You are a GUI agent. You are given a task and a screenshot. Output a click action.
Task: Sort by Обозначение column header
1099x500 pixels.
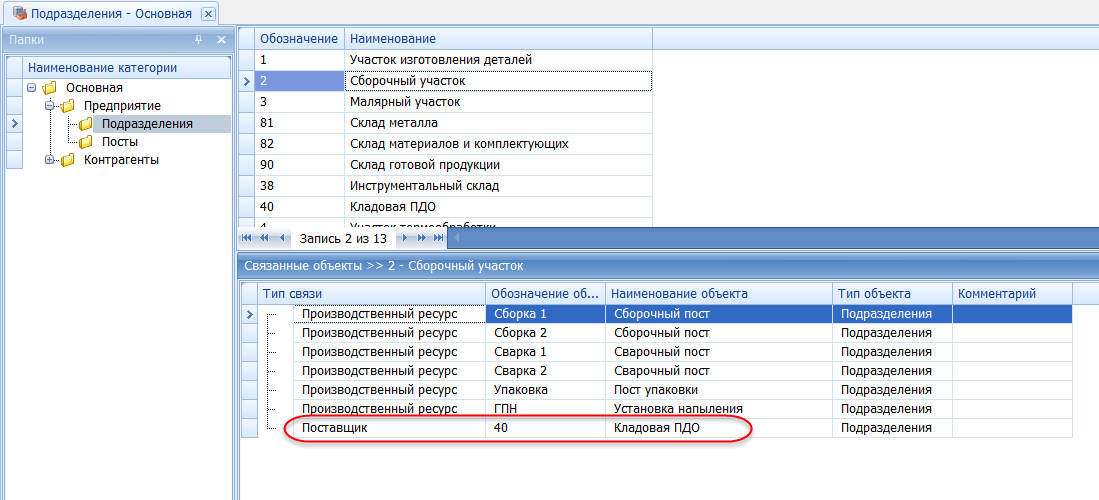(x=298, y=39)
